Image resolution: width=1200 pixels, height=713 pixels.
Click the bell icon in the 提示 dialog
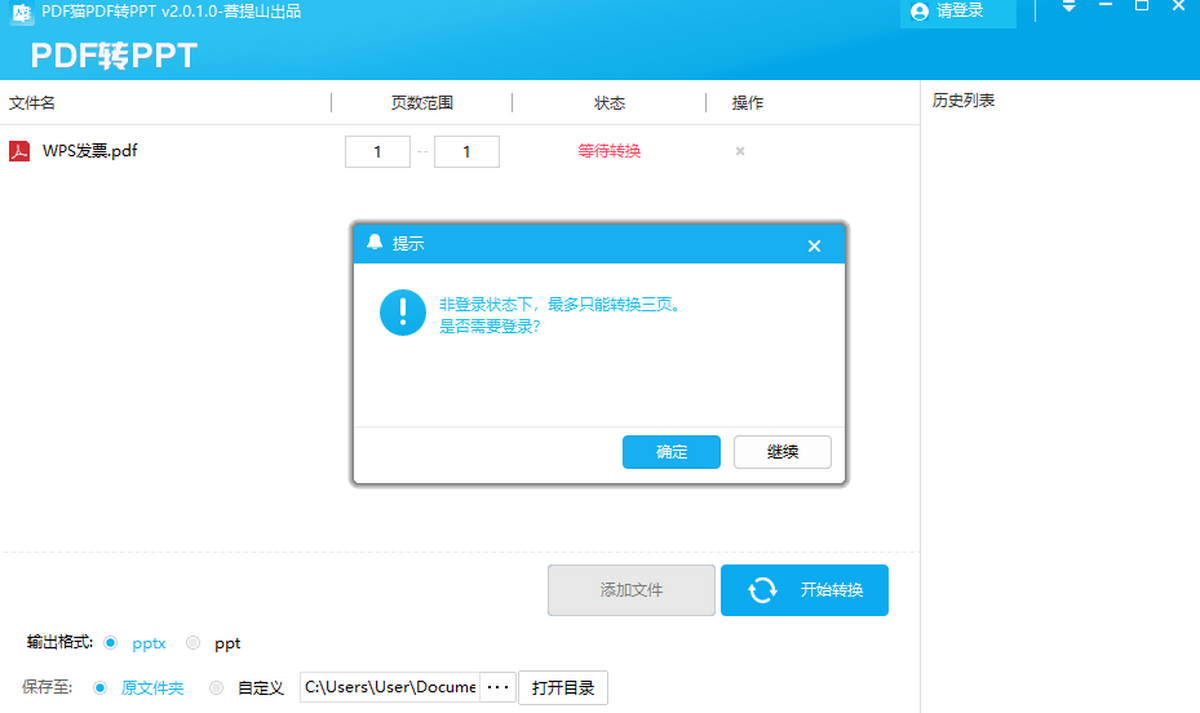(375, 243)
